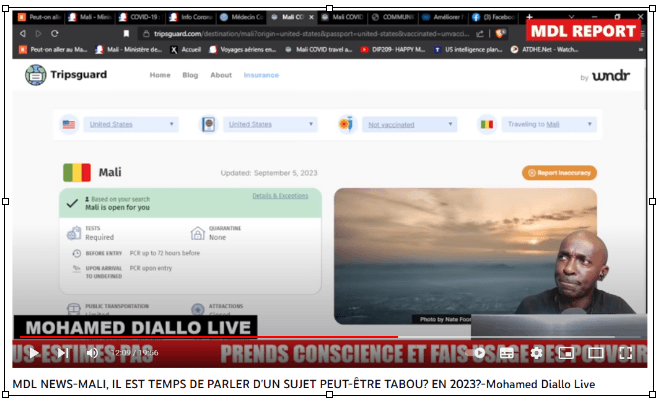Switch to the Peut-on alle browser tab

tap(40, 17)
